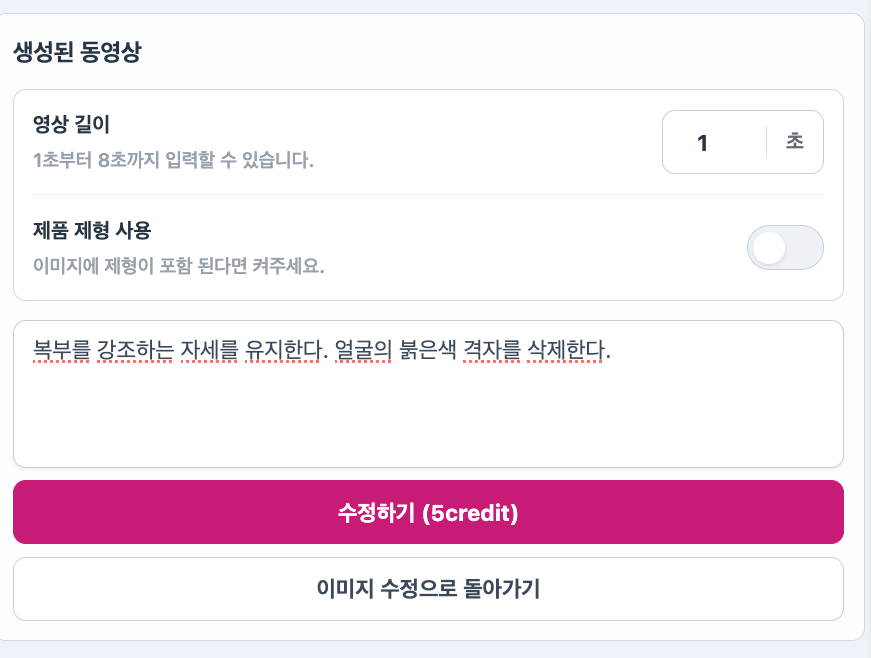
Task: Click the 영상 길이 label
Action: click(71, 124)
